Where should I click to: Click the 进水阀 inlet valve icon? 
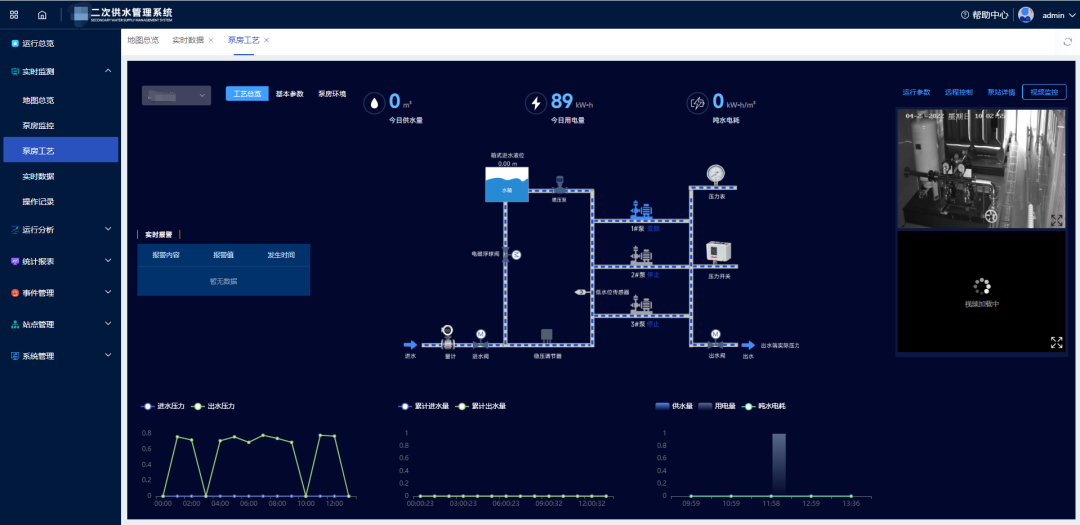[481, 338]
